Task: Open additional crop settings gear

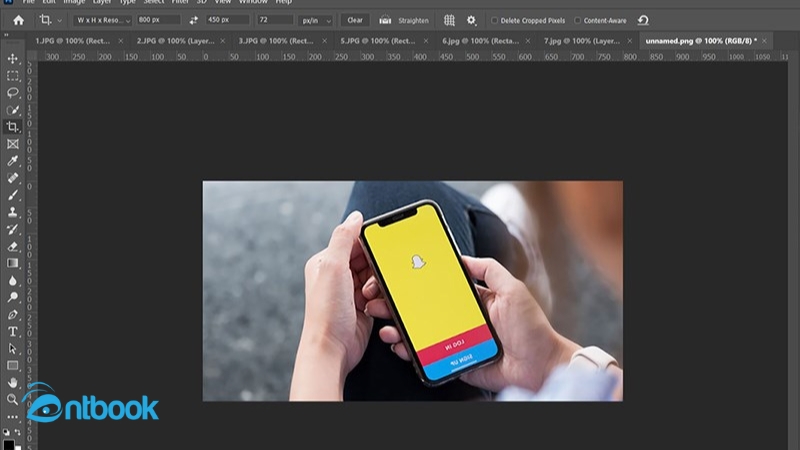Action: coord(471,20)
